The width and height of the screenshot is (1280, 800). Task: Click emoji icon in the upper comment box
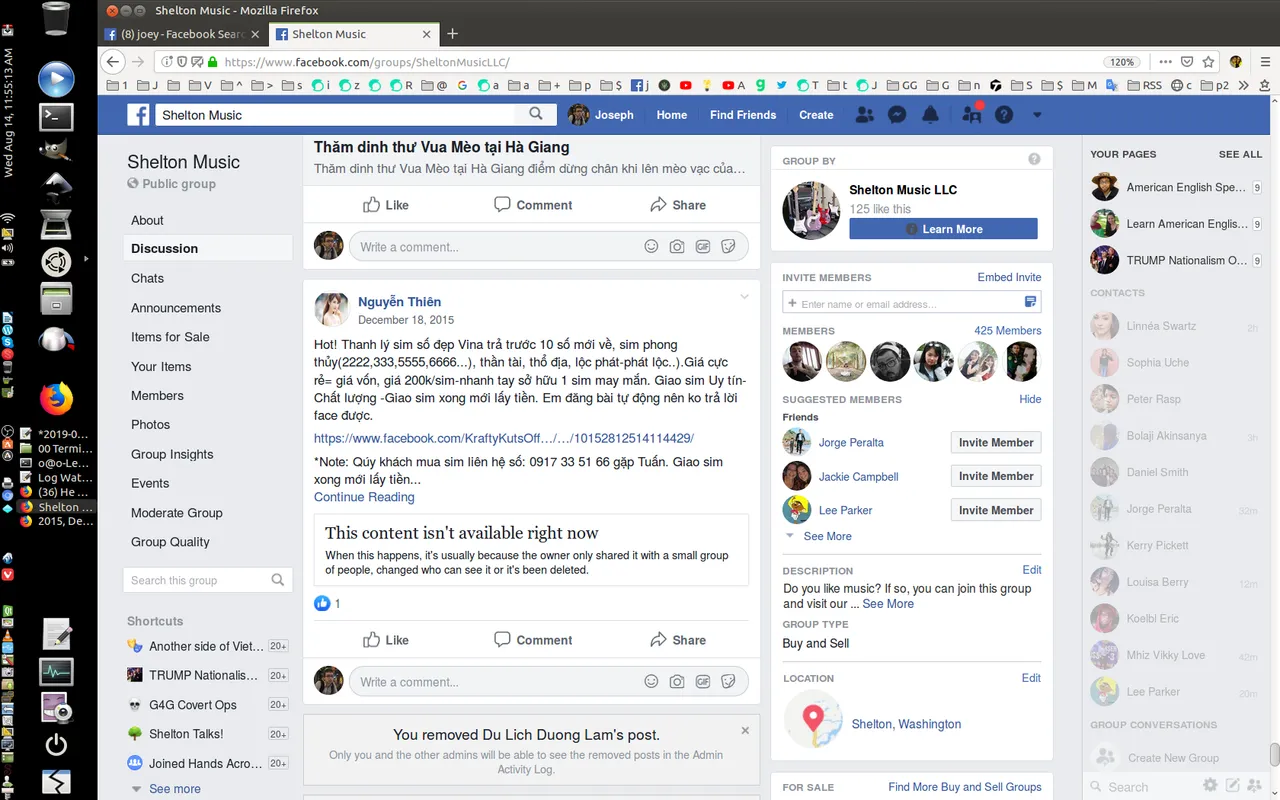point(651,247)
